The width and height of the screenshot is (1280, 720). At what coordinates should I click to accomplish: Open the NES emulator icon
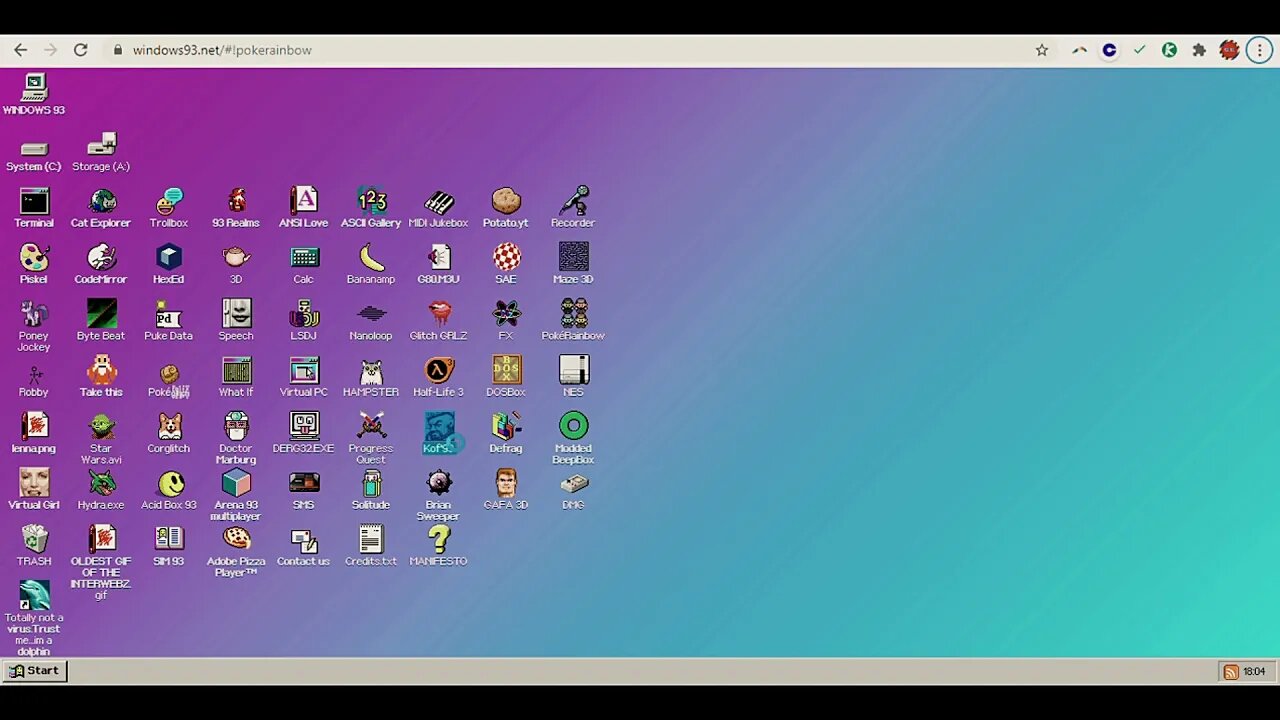coord(573,377)
